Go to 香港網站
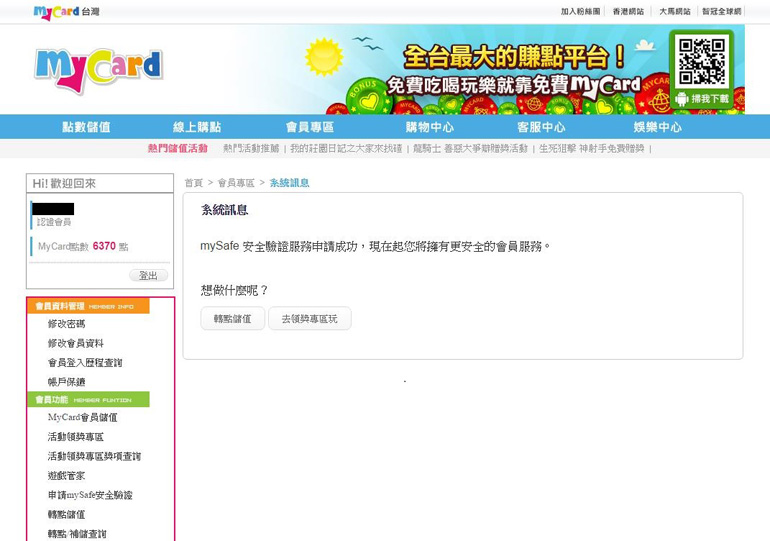 [628, 11]
